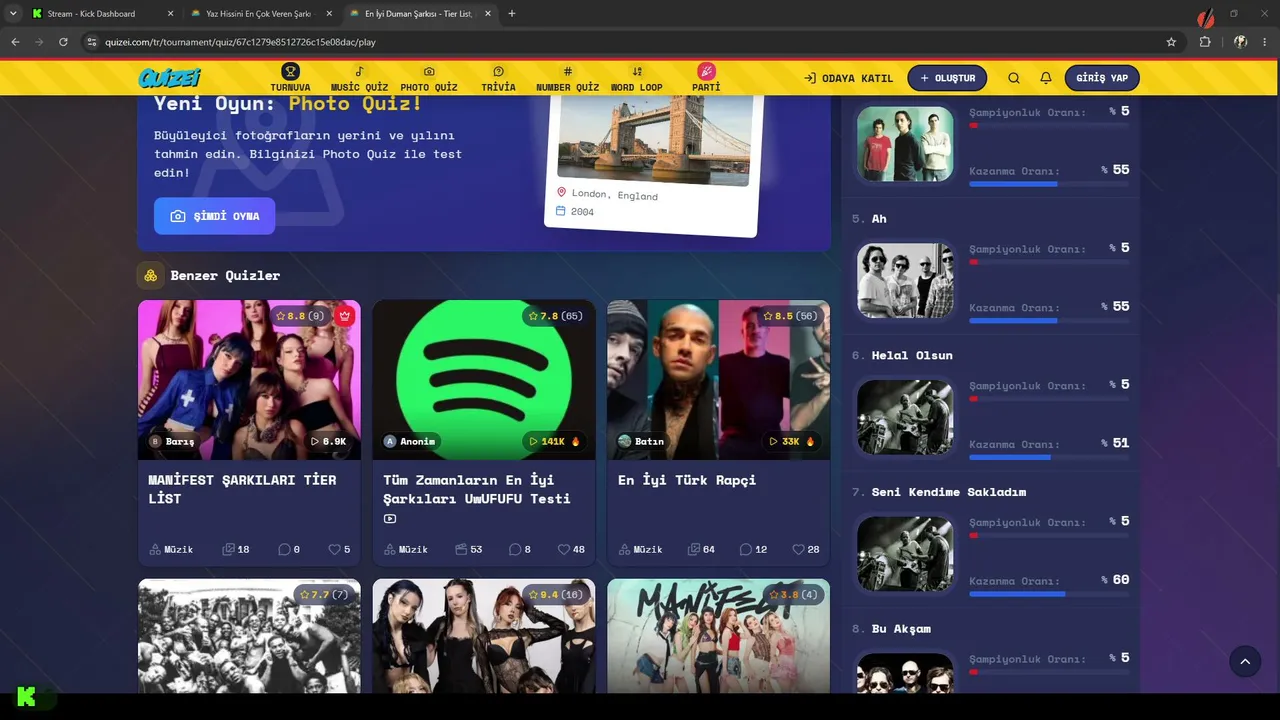Click the Tüm Zamanların En İyi Şarkıları title
Image resolution: width=1280 pixels, height=720 pixels.
click(477, 489)
